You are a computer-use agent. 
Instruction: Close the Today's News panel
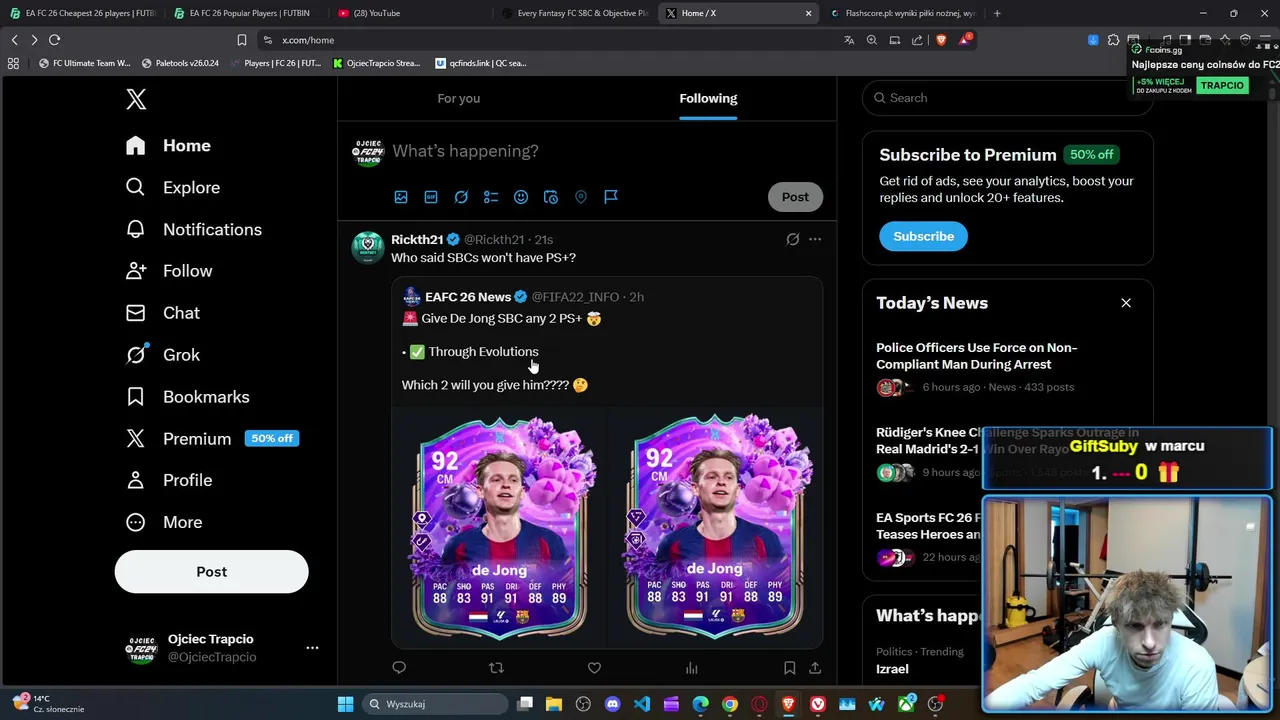1126,303
